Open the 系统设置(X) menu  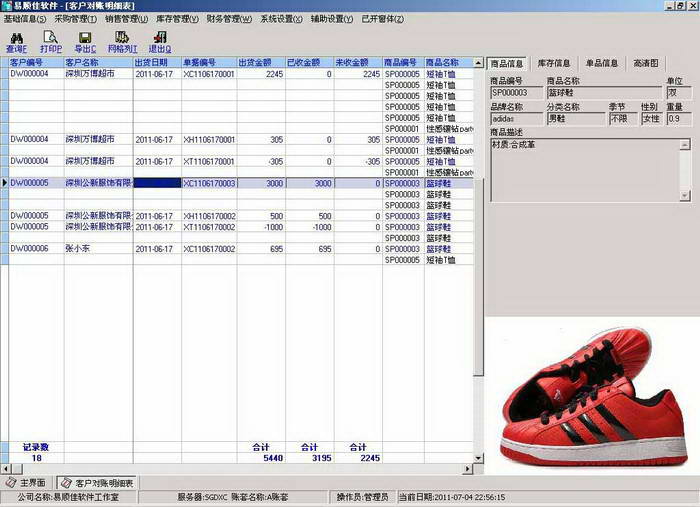(281, 19)
